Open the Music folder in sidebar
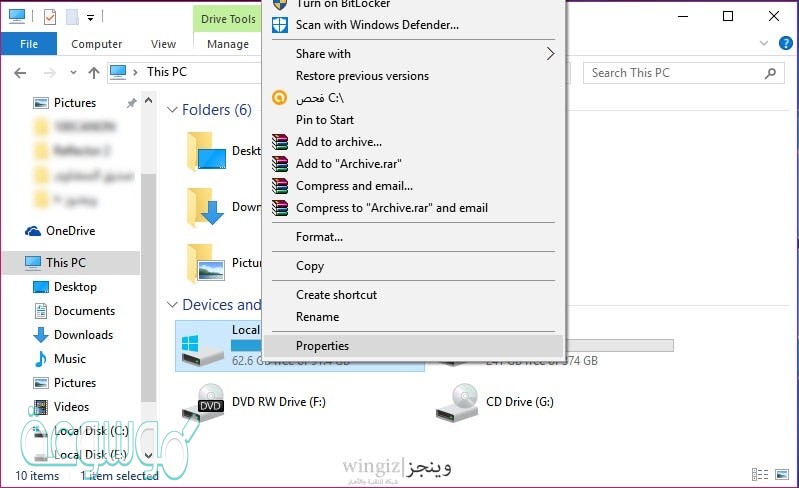This screenshot has height=488, width=799. 70,359
